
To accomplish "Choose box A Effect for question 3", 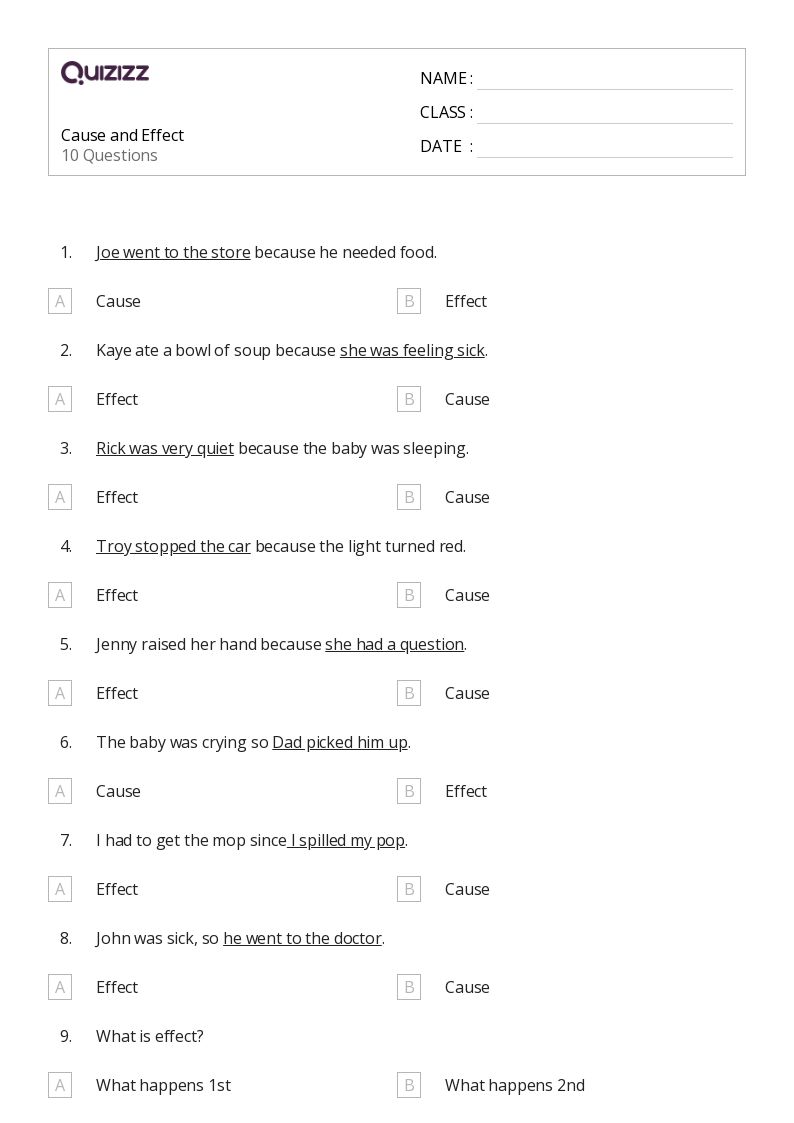I will (60, 497).
